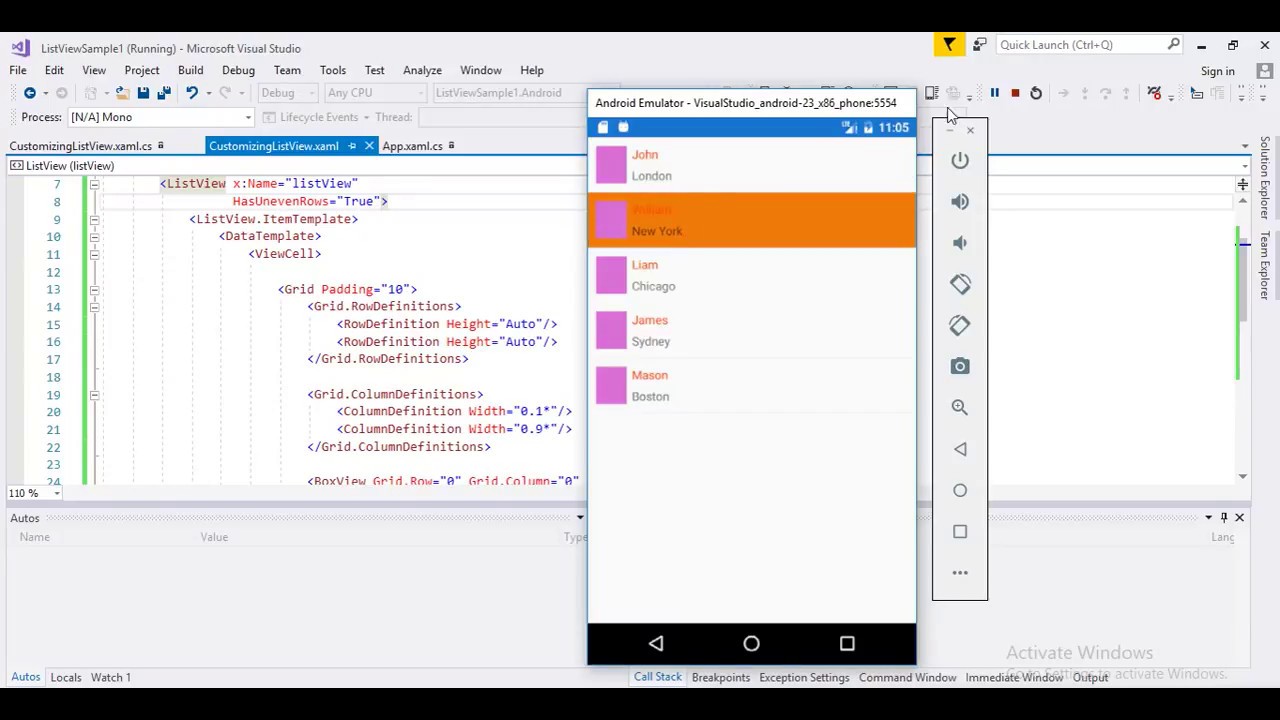Open the Team Explorer side tab
1280x720 pixels.
(x=1265, y=265)
